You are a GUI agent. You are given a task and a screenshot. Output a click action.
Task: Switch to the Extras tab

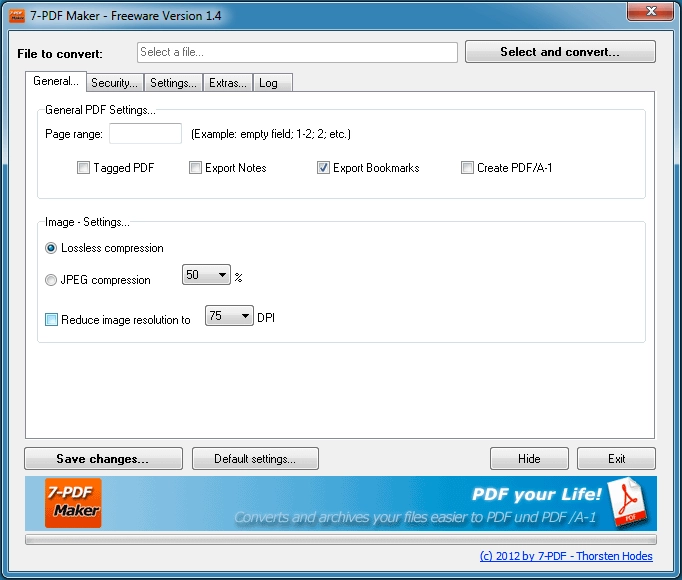[x=228, y=83]
